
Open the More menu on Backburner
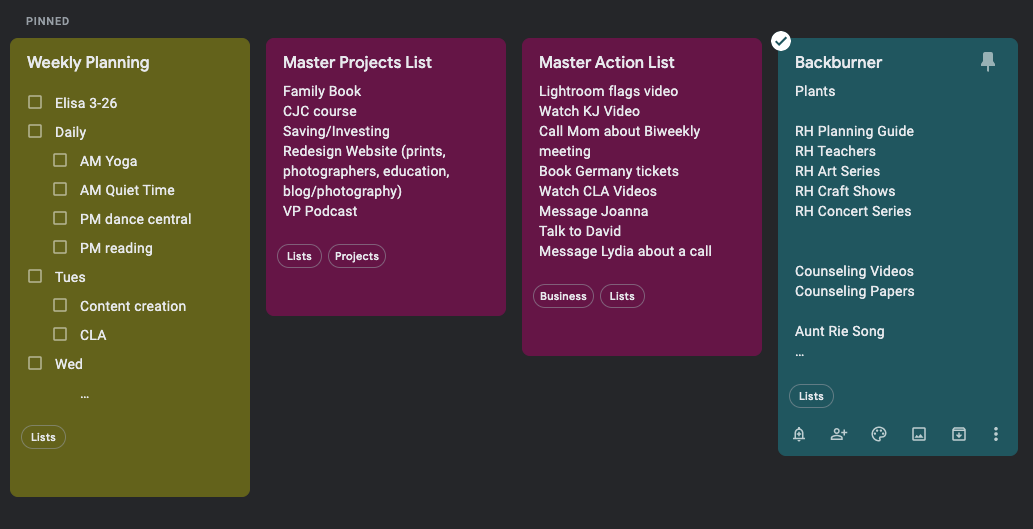click(995, 434)
